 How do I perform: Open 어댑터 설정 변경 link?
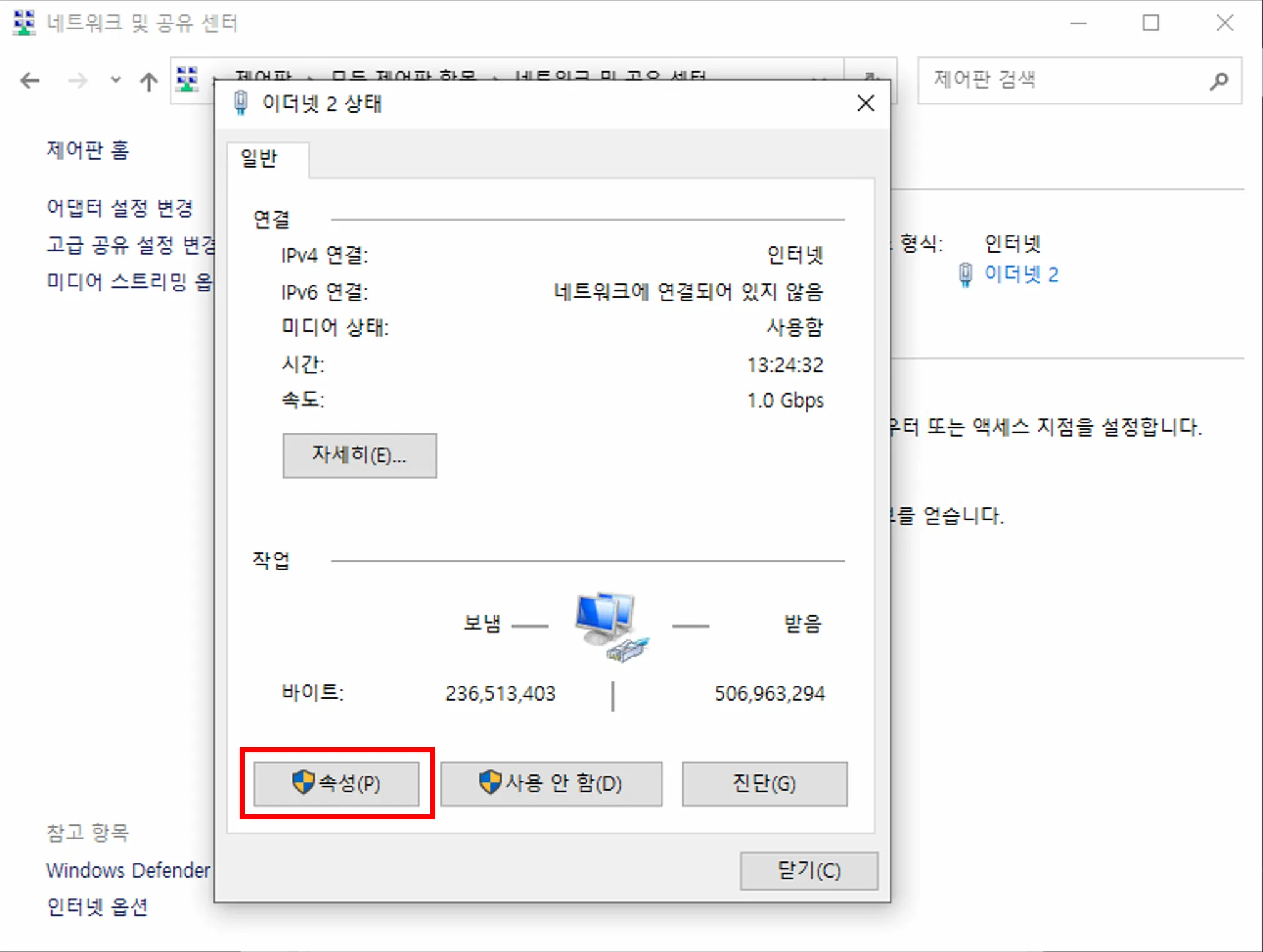(x=119, y=208)
